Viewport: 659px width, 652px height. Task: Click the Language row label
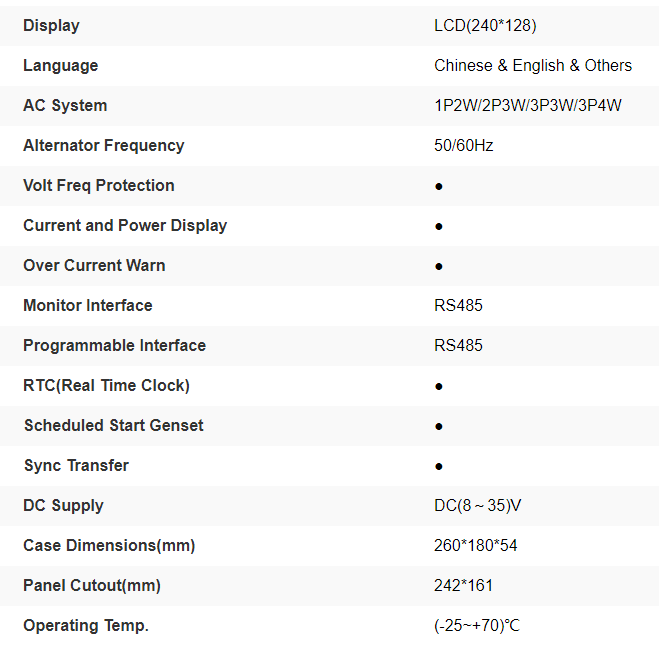[60, 65]
